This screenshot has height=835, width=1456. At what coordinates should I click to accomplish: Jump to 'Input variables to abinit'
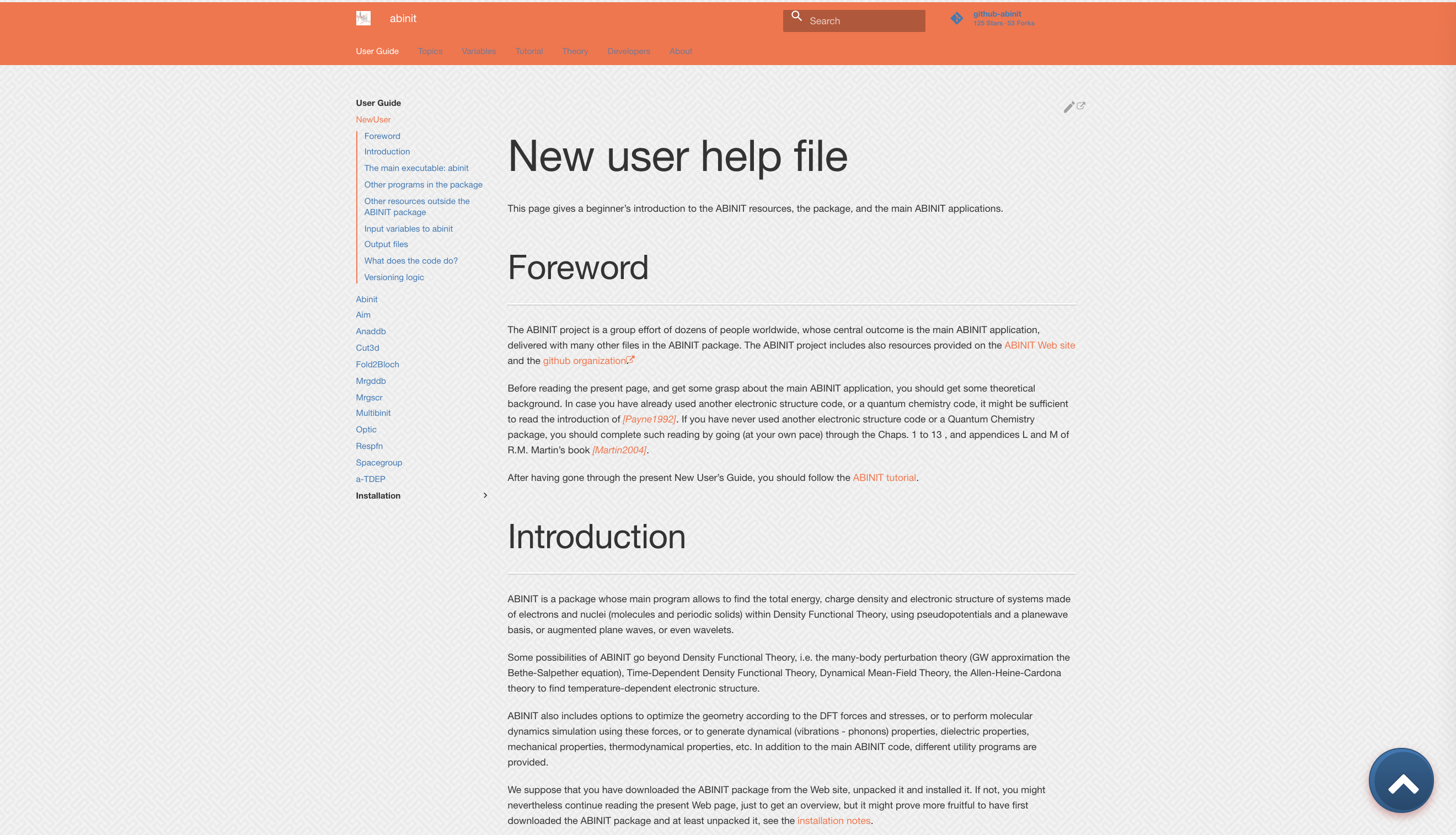(408, 229)
